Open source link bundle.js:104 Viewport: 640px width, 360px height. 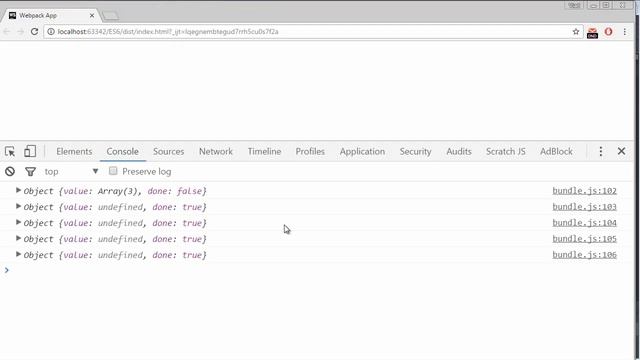[x=584, y=222]
